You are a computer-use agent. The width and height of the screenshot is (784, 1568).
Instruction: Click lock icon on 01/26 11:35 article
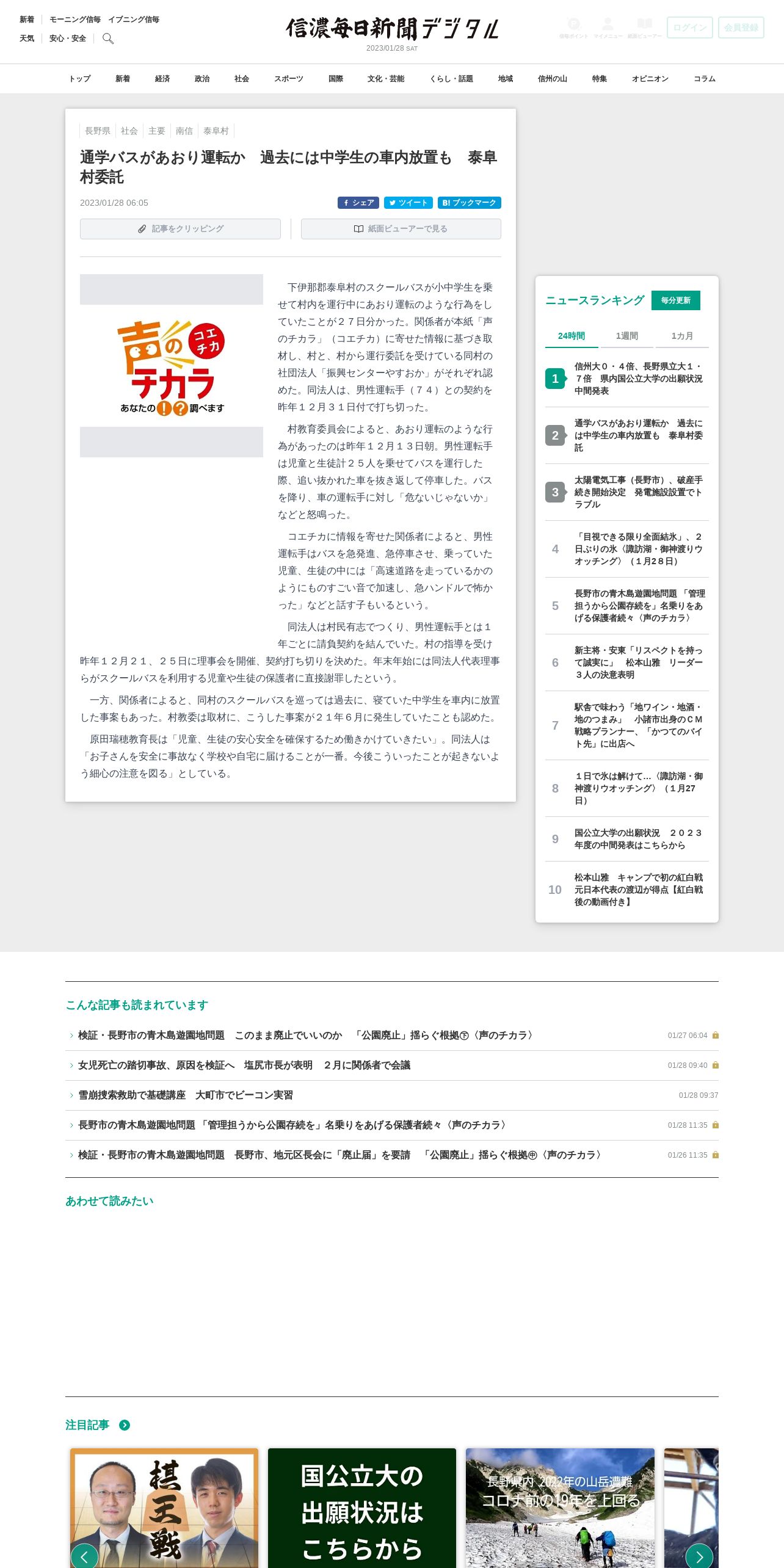point(716,1155)
